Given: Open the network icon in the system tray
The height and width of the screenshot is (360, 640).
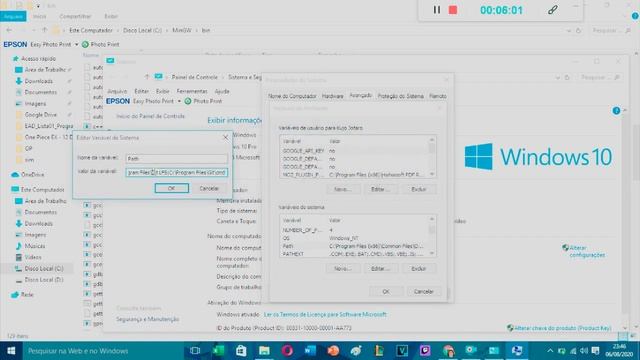Looking at the screenshot, I should (573, 351).
